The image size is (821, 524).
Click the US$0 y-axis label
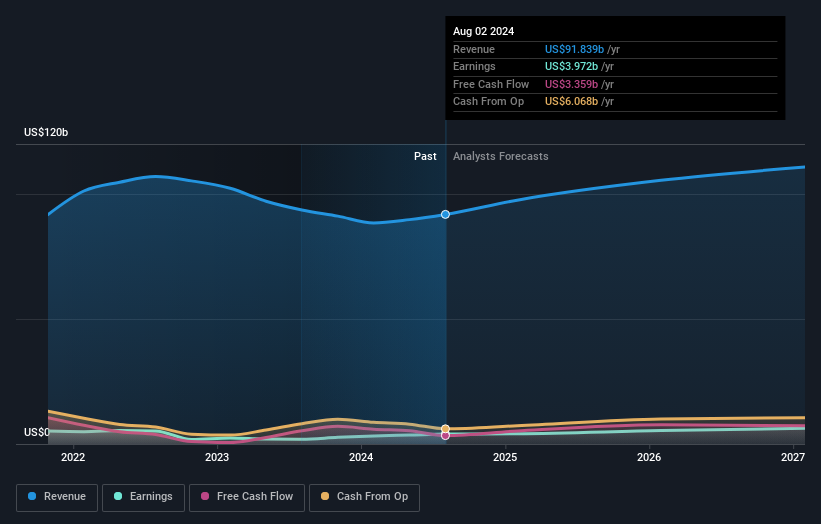point(37,432)
